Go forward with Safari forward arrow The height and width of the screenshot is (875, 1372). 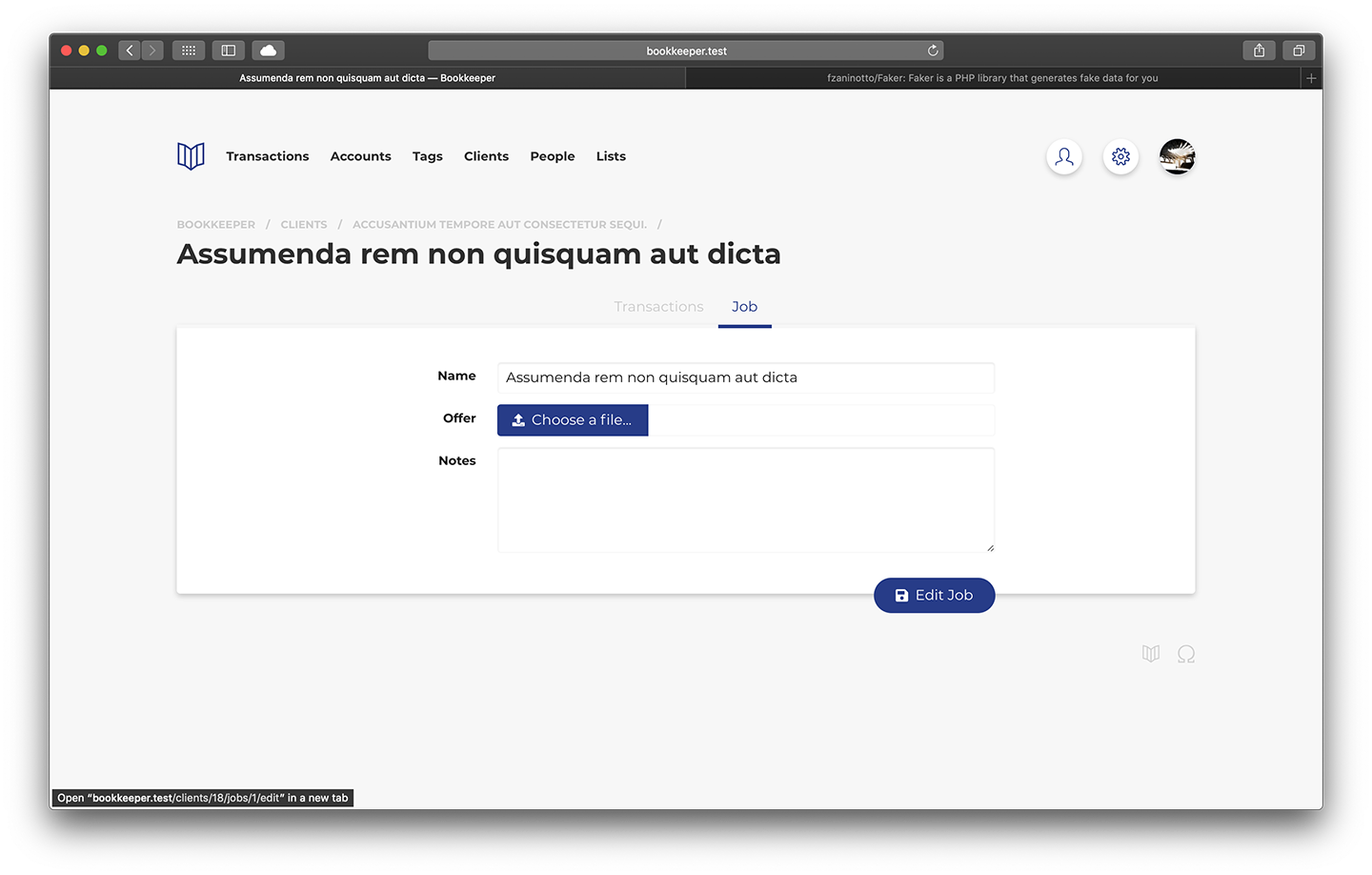152,51
